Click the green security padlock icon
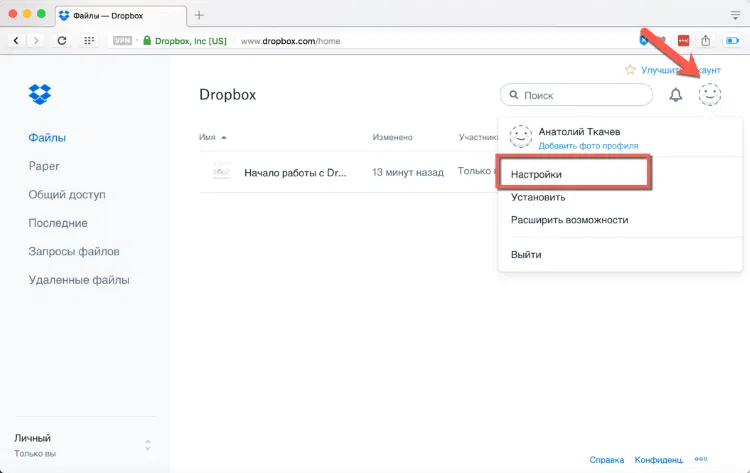The image size is (750, 473). point(147,41)
